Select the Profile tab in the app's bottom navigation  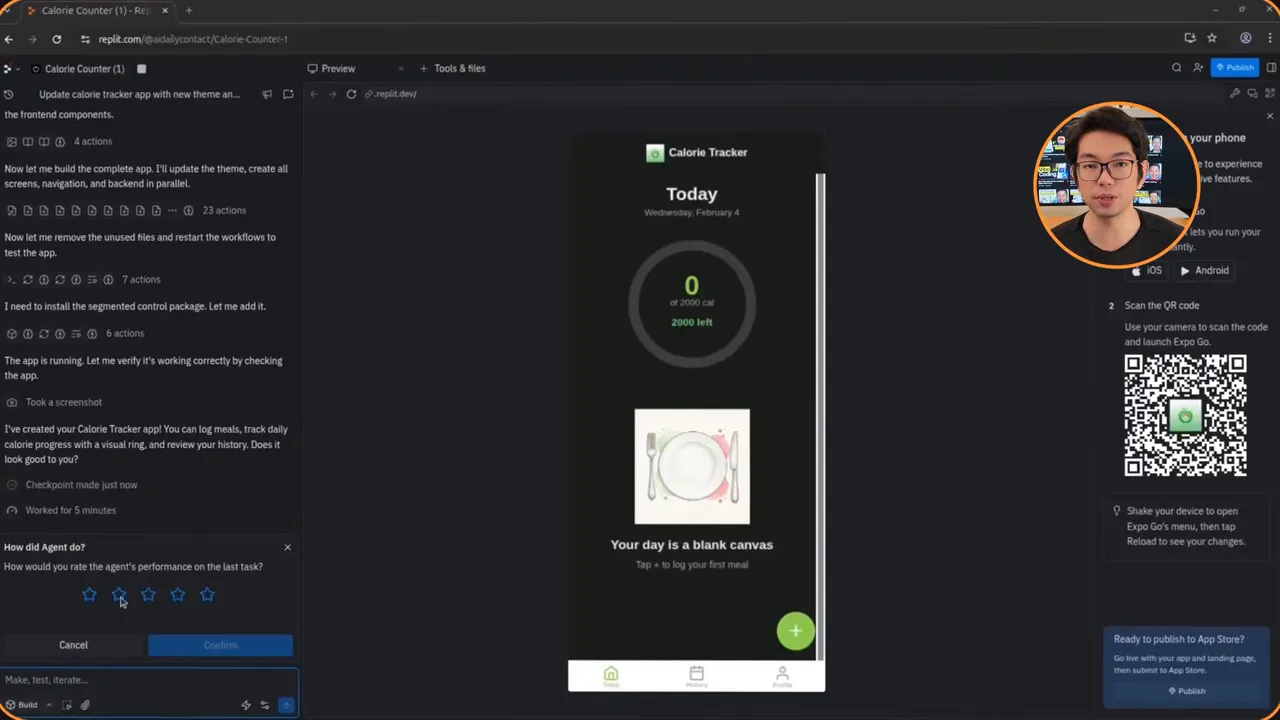(x=782, y=675)
